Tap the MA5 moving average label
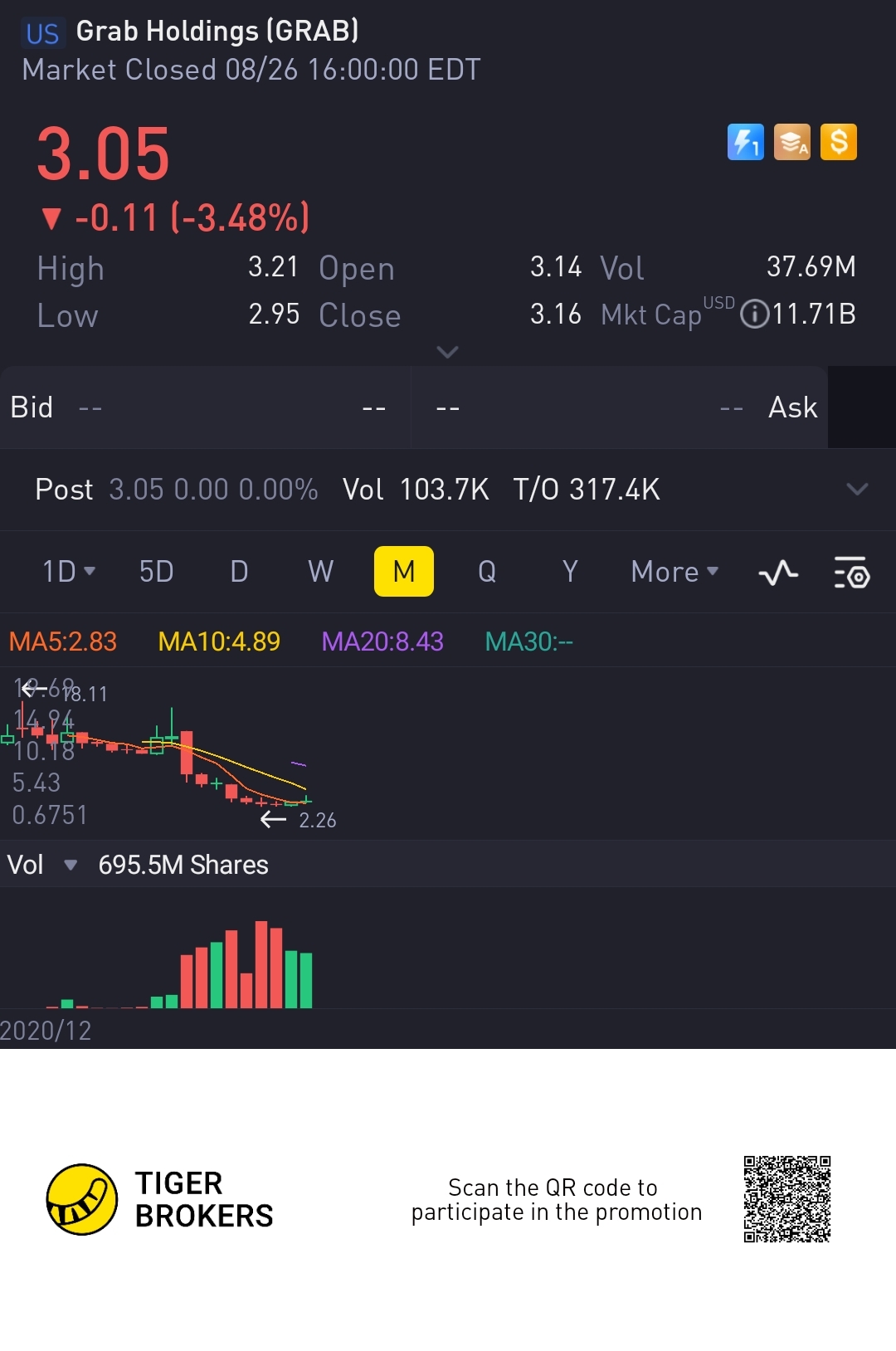This screenshot has width=896, height=1351. pos(63,641)
